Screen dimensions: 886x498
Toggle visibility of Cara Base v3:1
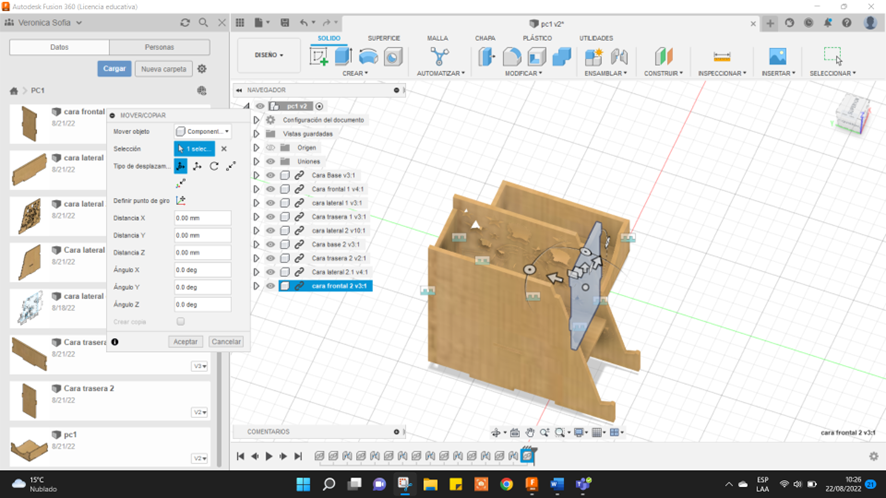pyautogui.click(x=271, y=175)
